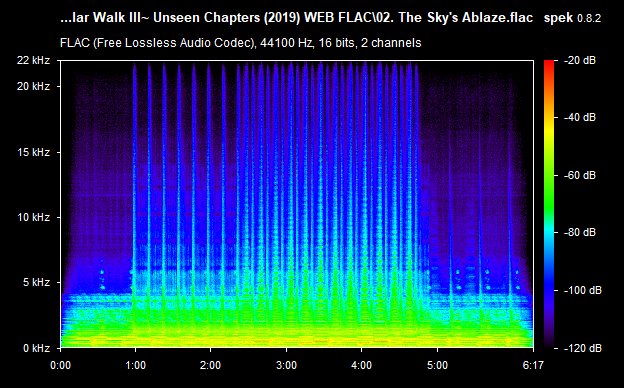Click the 2:00 time axis label
The height and width of the screenshot is (388, 624).
[x=211, y=365]
